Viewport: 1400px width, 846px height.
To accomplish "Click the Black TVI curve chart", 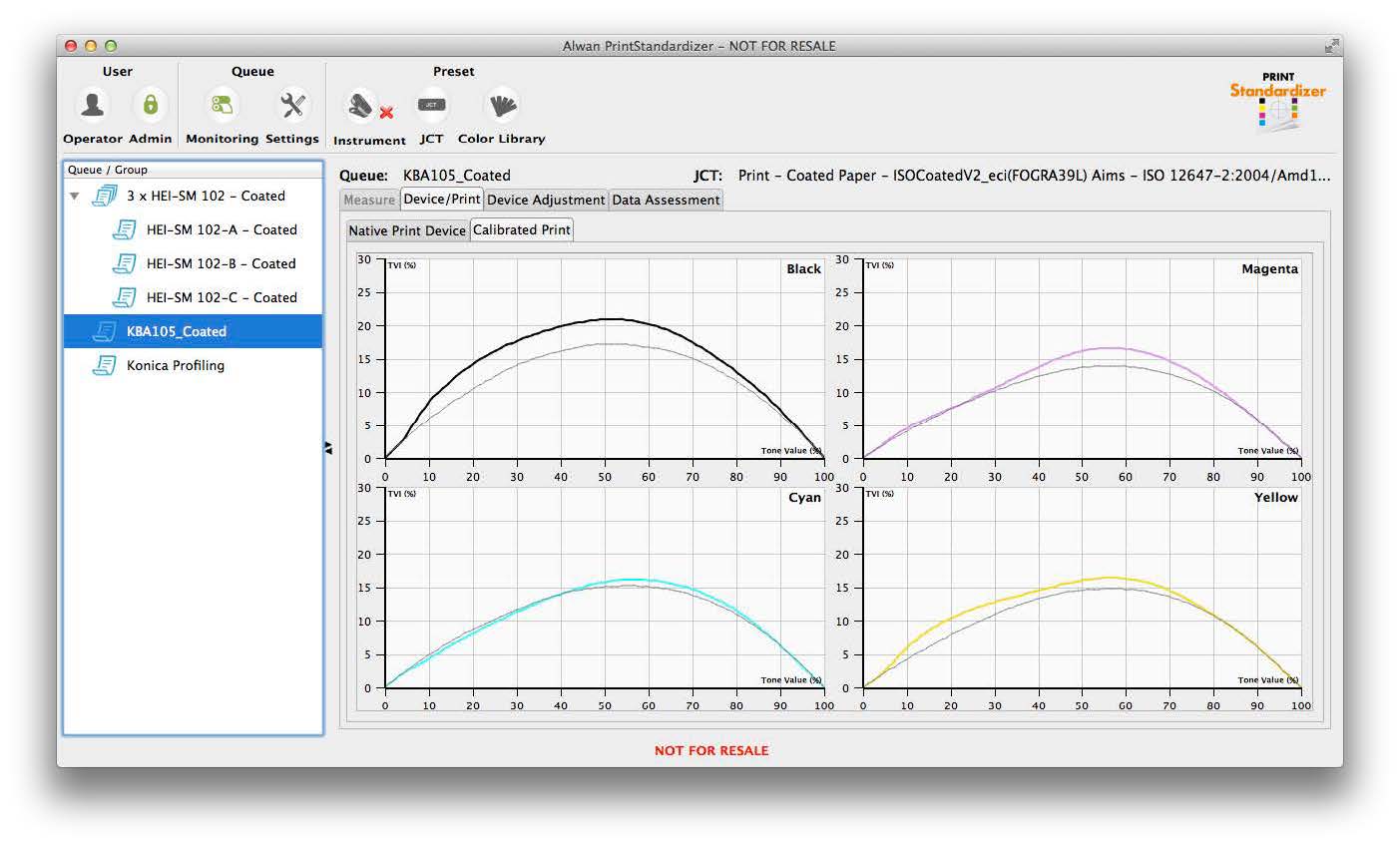I will (x=604, y=359).
